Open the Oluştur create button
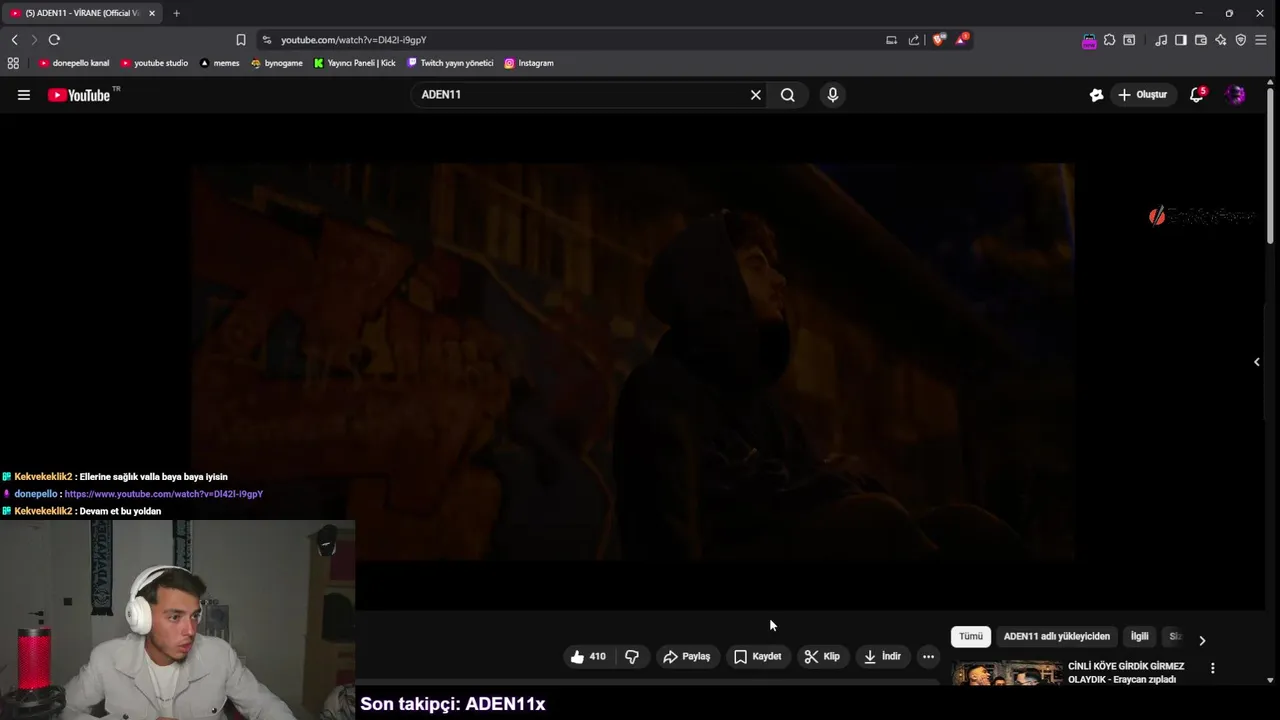The image size is (1280, 720). pyautogui.click(x=1143, y=95)
